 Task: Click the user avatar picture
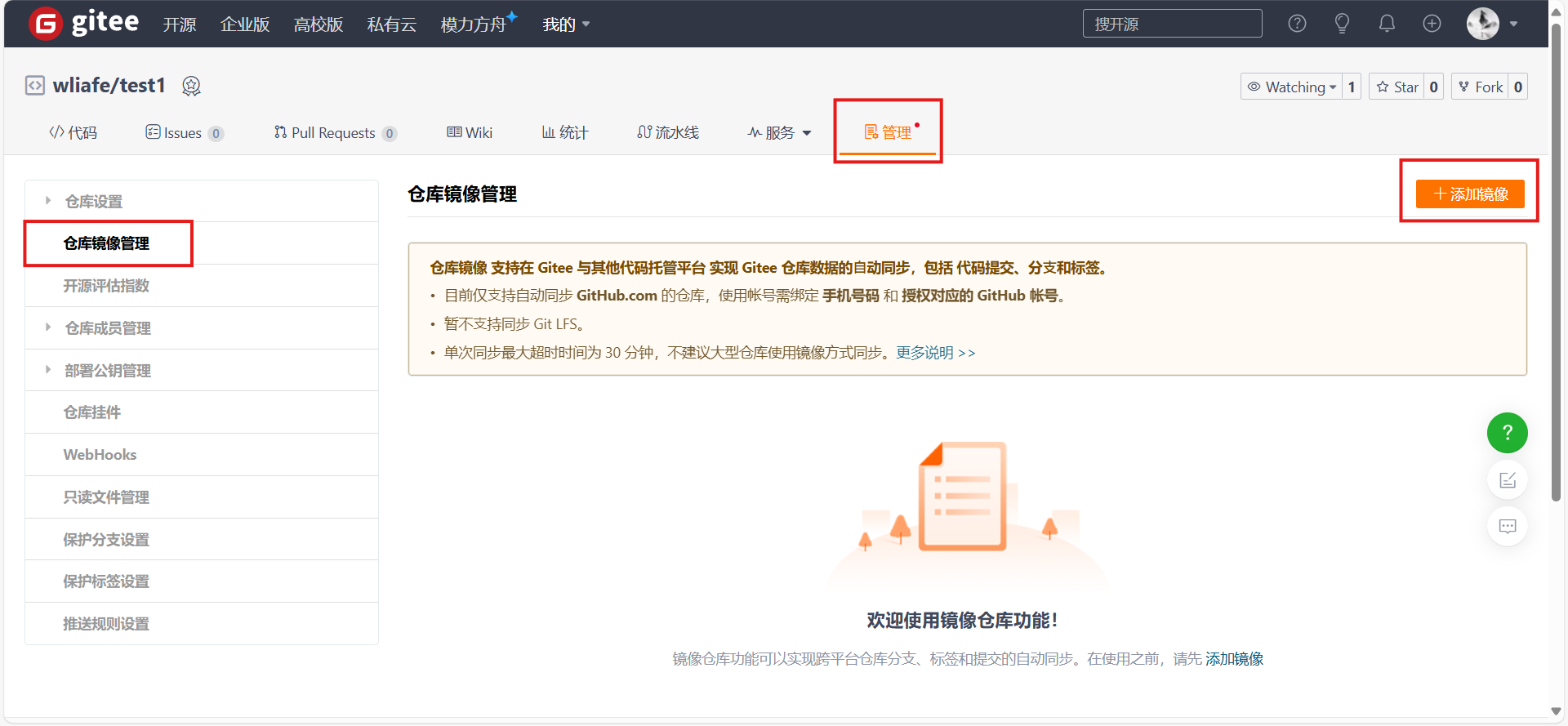coord(1482,24)
